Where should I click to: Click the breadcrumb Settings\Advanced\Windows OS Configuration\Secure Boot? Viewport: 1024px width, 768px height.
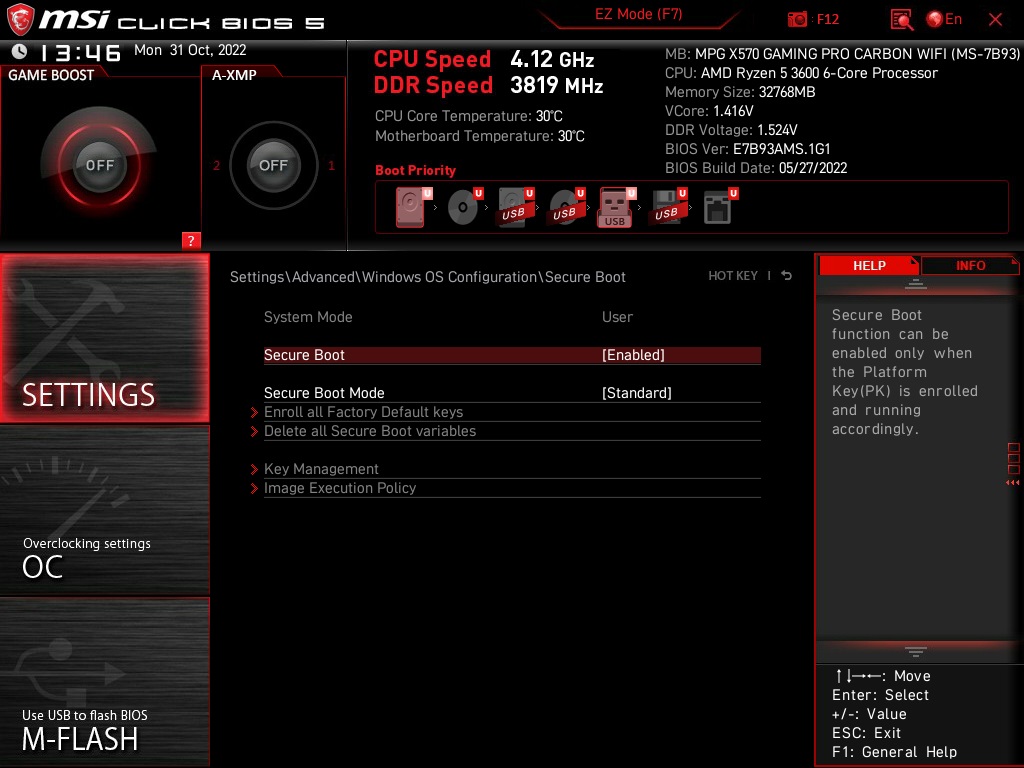pos(428,277)
